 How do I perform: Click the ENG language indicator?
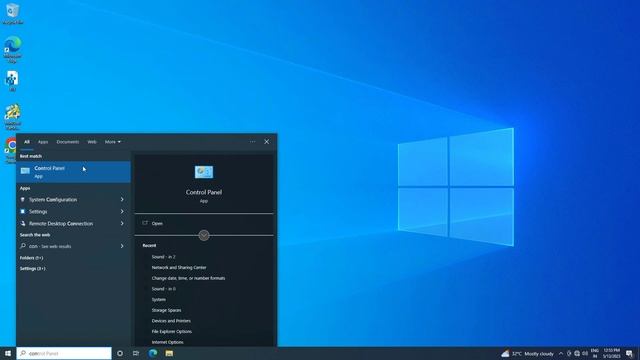(x=595, y=353)
